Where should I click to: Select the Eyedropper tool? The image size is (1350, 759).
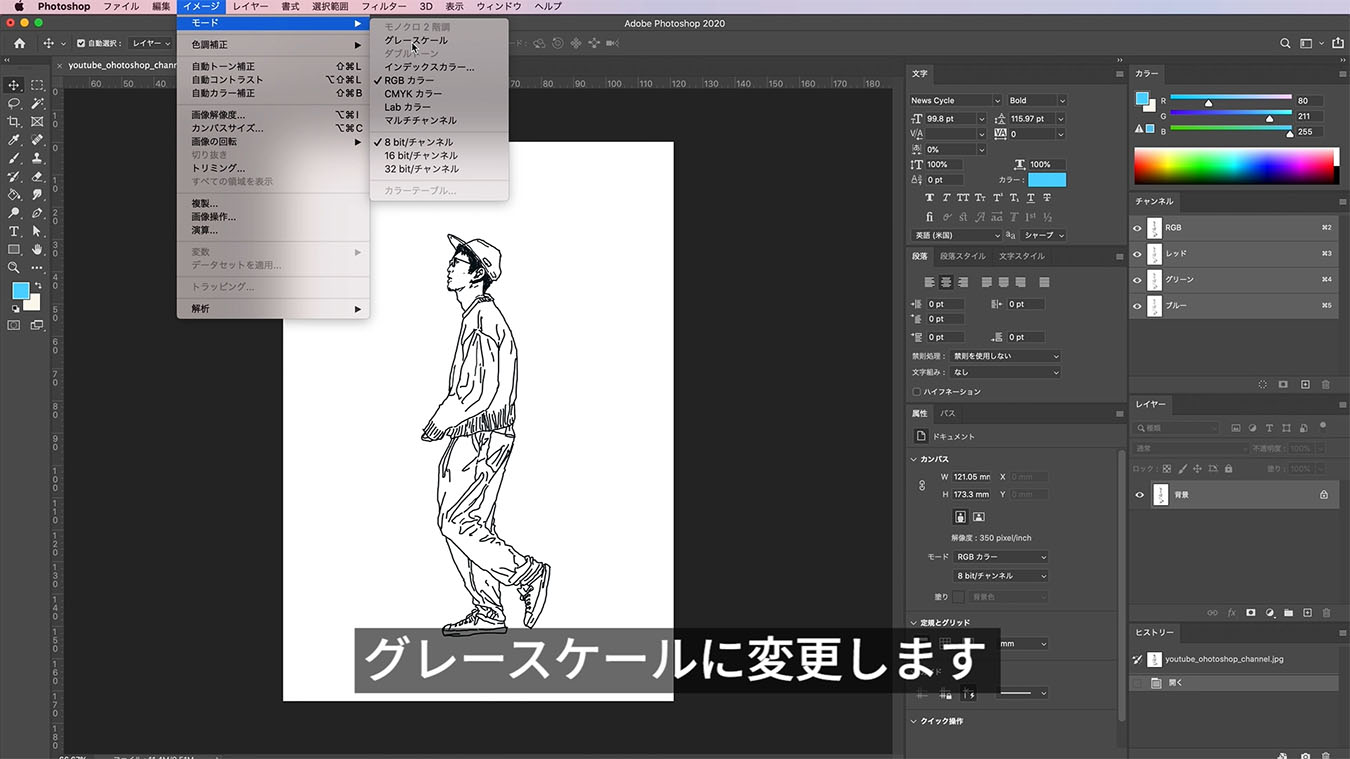click(x=14, y=140)
